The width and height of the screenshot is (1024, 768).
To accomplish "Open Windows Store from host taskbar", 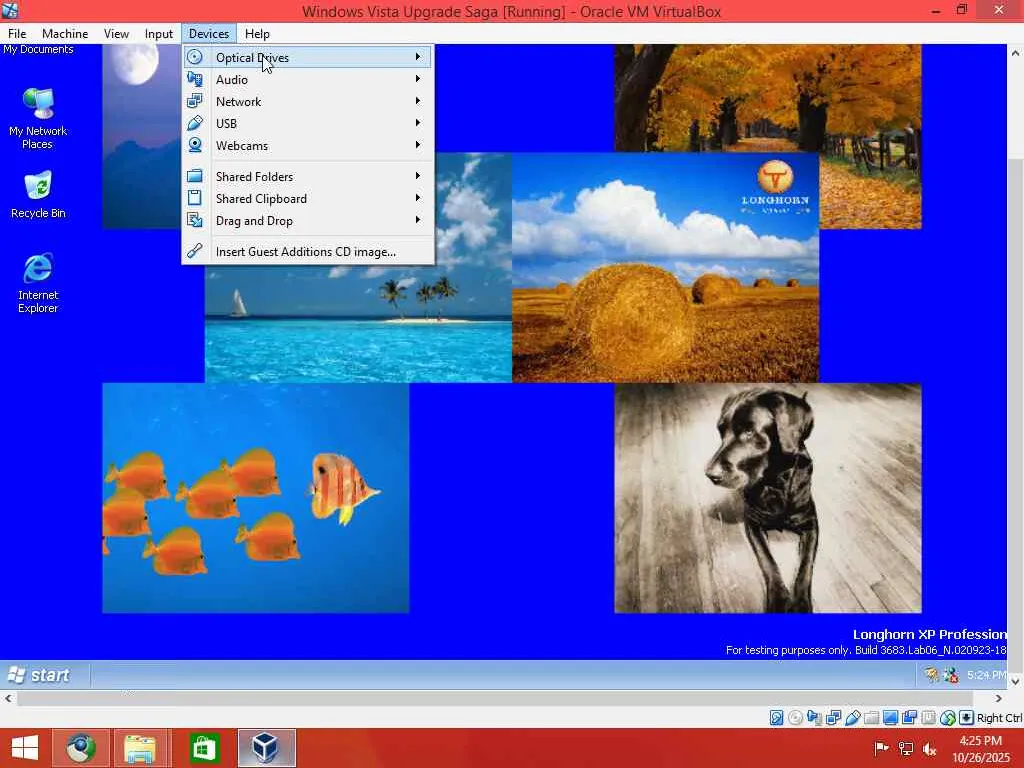I will [x=204, y=748].
